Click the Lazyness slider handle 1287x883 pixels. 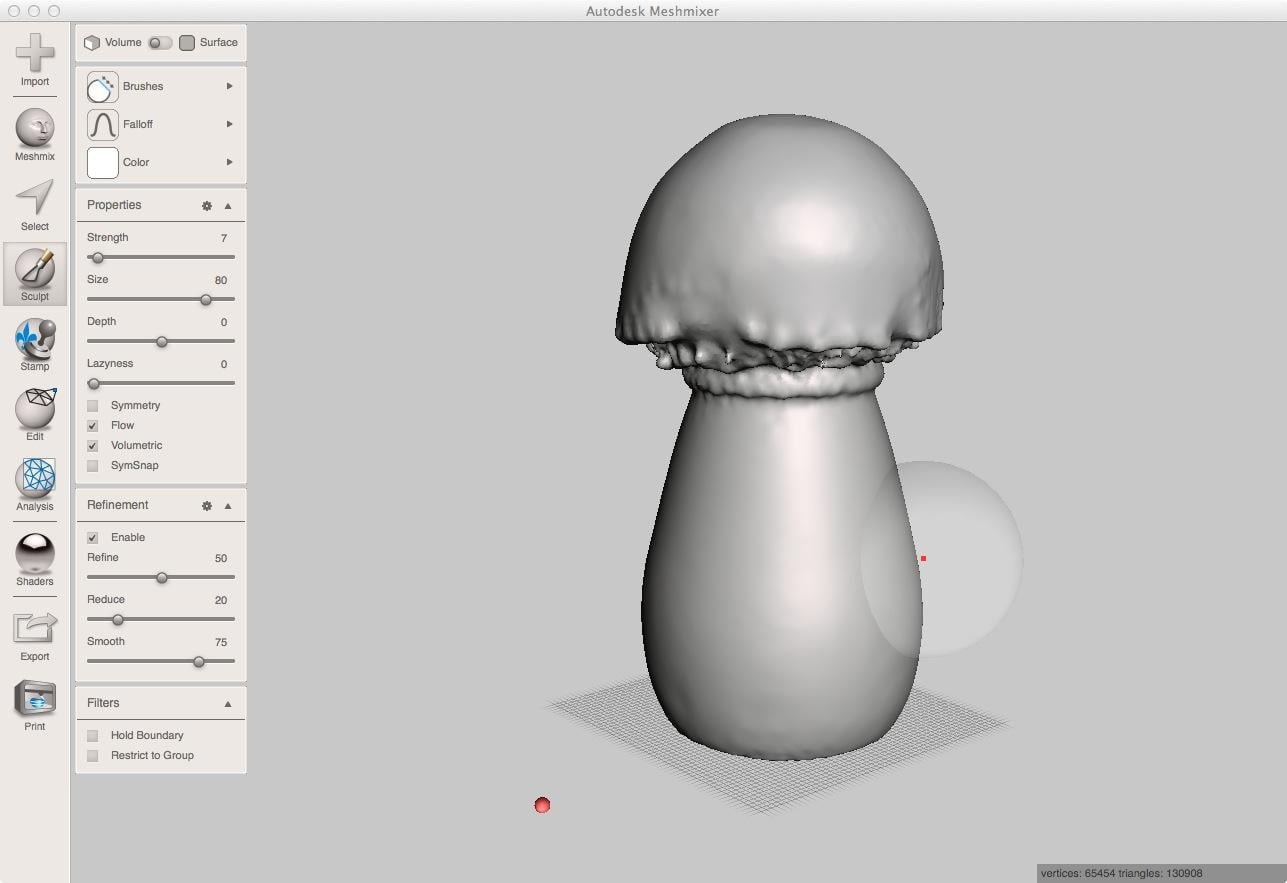pyautogui.click(x=94, y=384)
